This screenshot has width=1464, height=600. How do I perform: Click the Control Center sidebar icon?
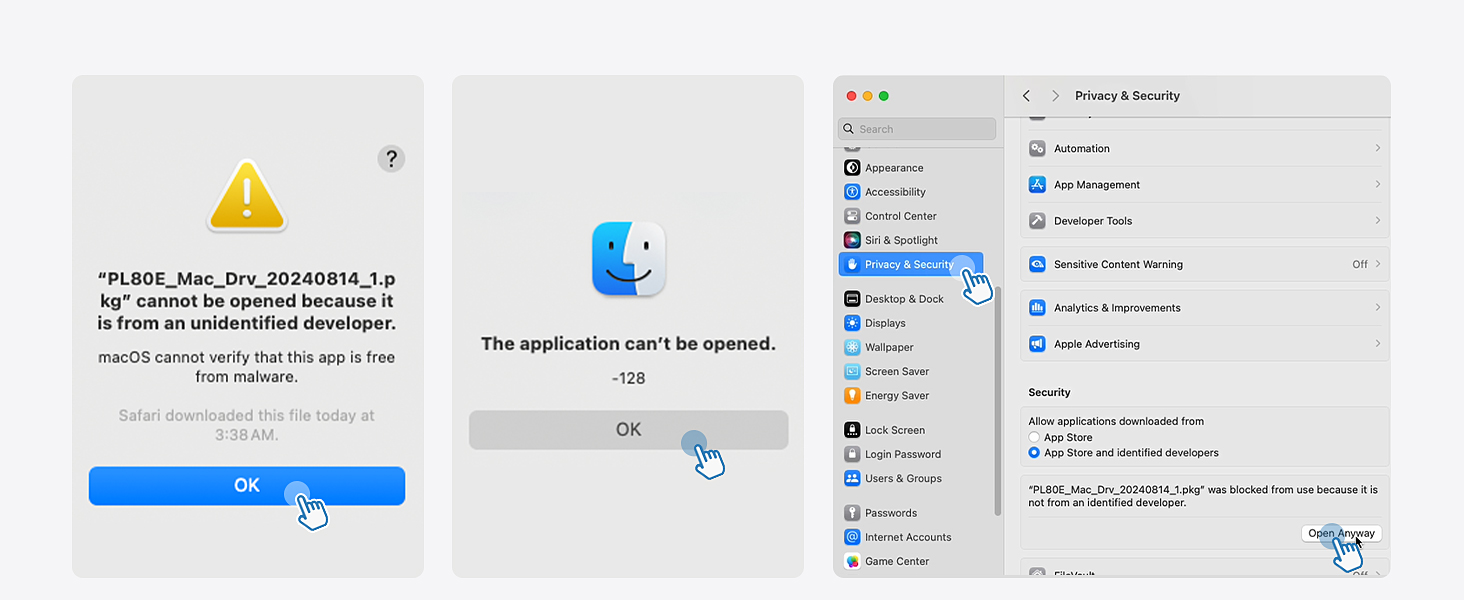pos(852,216)
